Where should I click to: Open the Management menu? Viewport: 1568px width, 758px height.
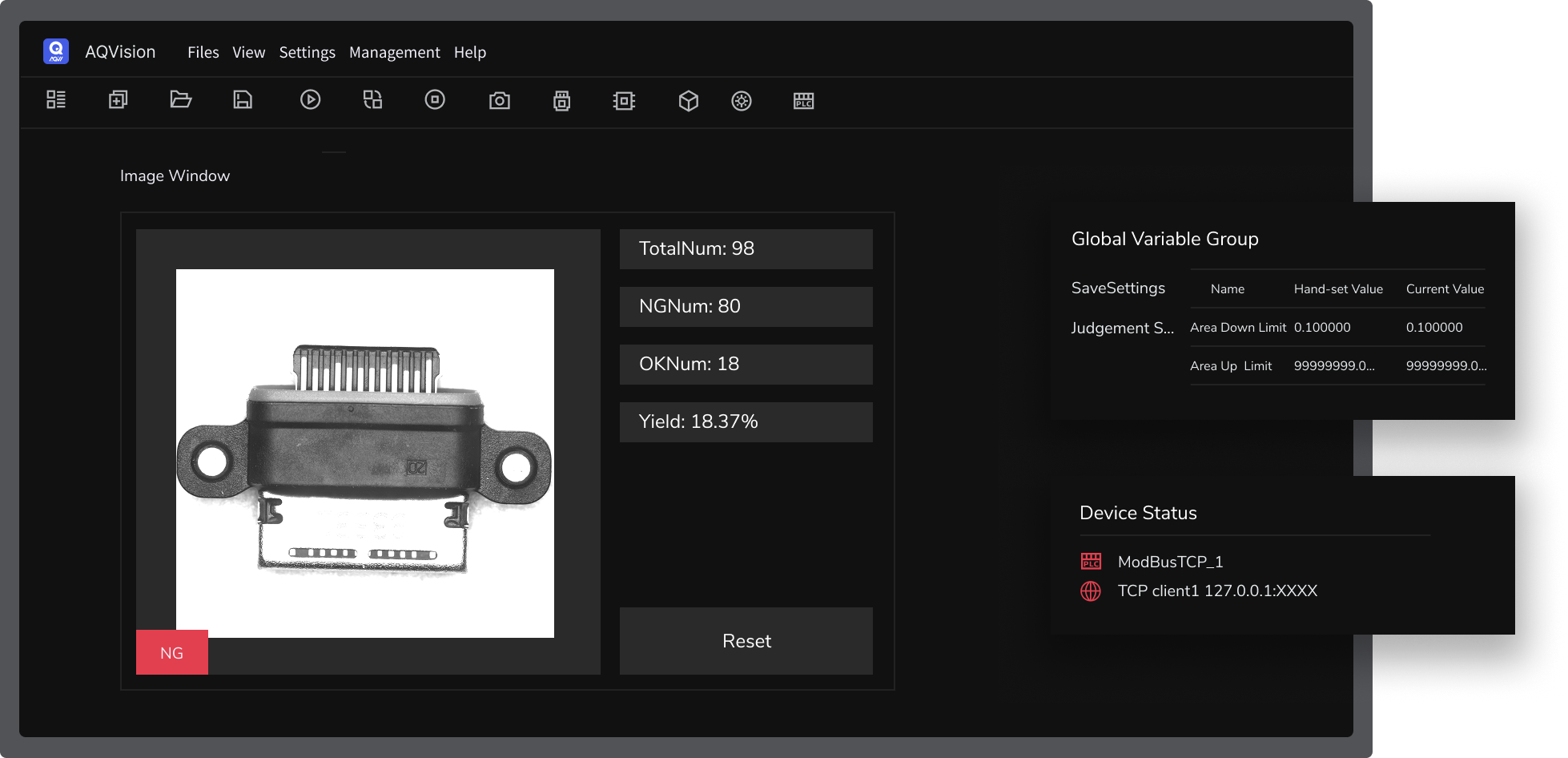point(394,52)
